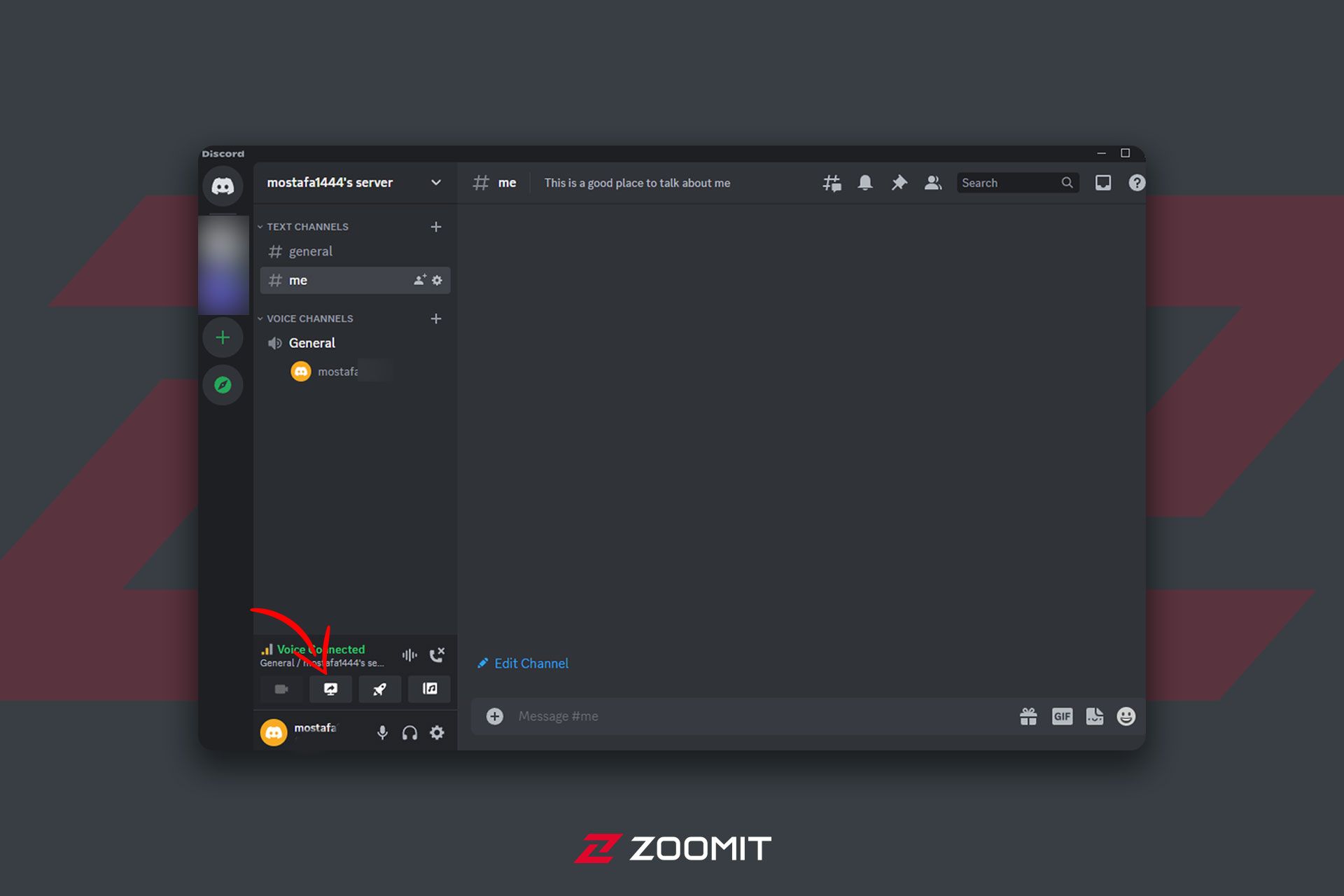Maximize the Discord window
This screenshot has height=896, width=1344.
pyautogui.click(x=1126, y=153)
